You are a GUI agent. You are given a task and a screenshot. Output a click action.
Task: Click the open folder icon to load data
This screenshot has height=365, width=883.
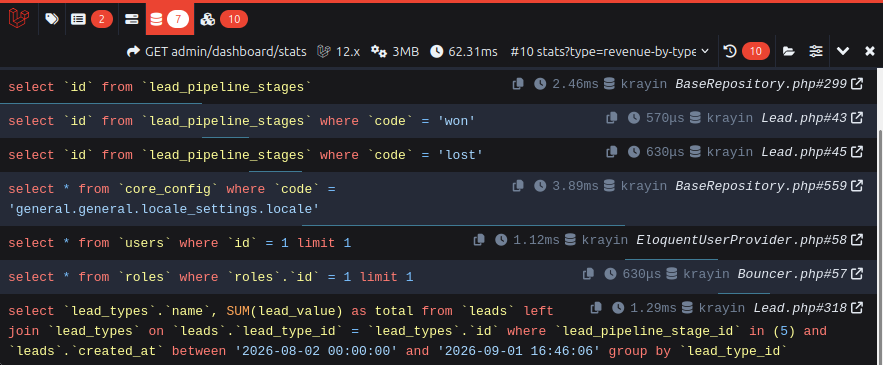pyautogui.click(x=789, y=51)
